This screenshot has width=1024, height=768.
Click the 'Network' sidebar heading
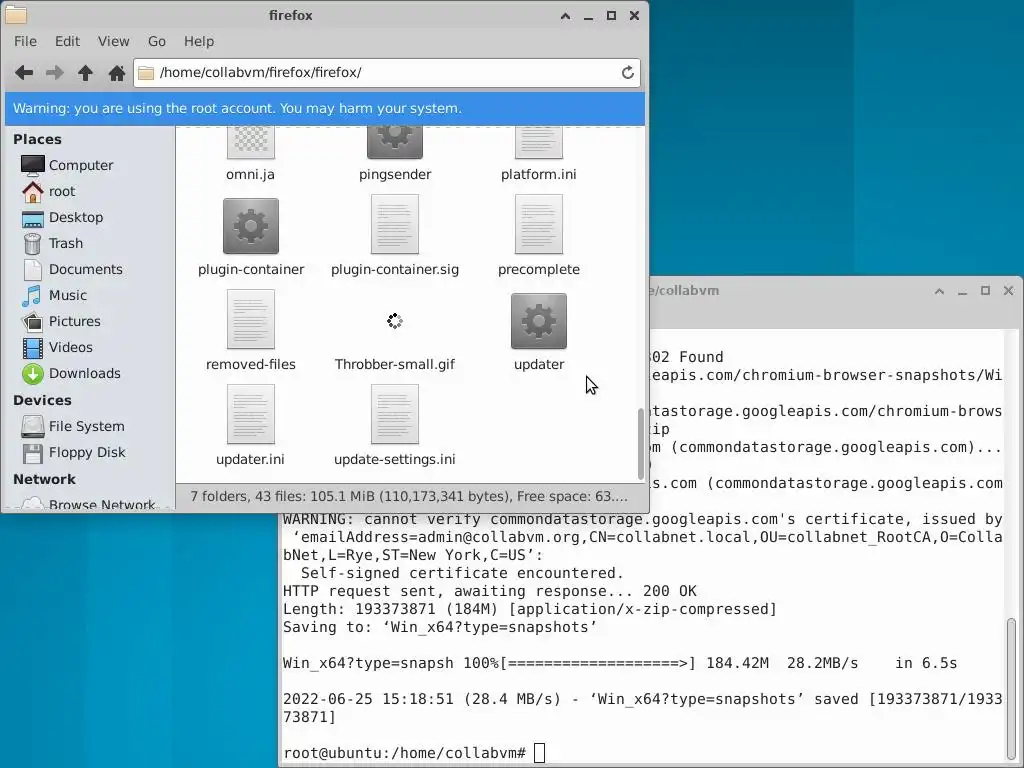click(44, 479)
